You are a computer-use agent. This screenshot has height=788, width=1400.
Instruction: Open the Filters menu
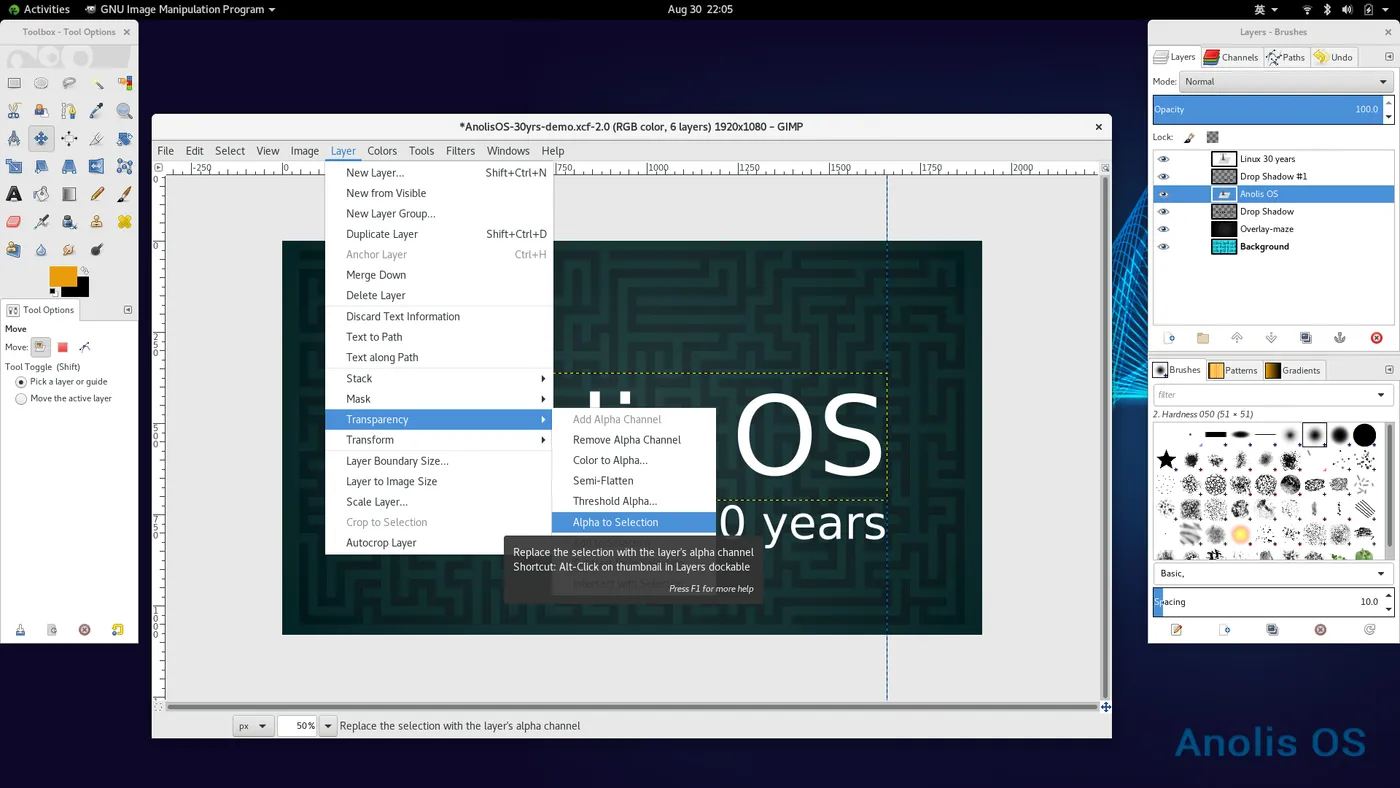[x=460, y=151]
